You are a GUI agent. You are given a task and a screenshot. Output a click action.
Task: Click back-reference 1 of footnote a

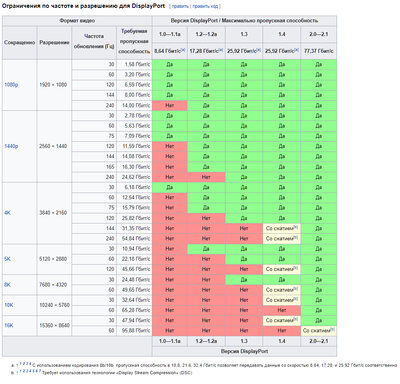pos(21,364)
